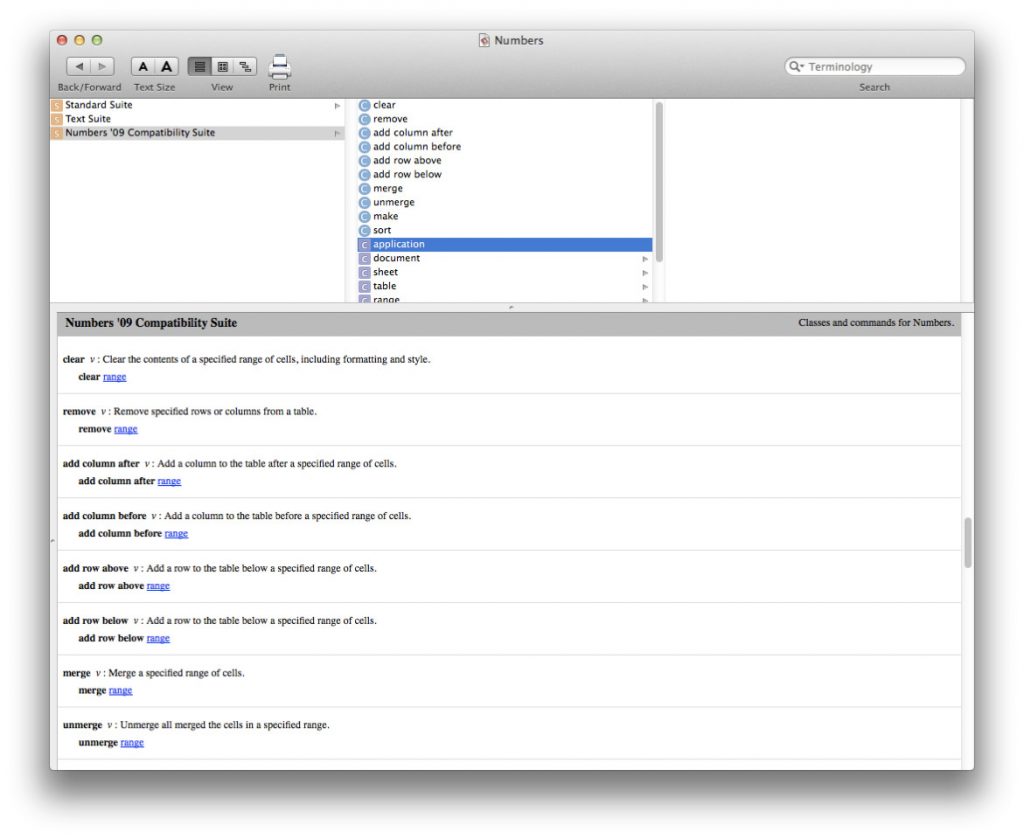Expand the Standard Suite disclosure arrow
This screenshot has width=1024, height=839.
(337, 104)
